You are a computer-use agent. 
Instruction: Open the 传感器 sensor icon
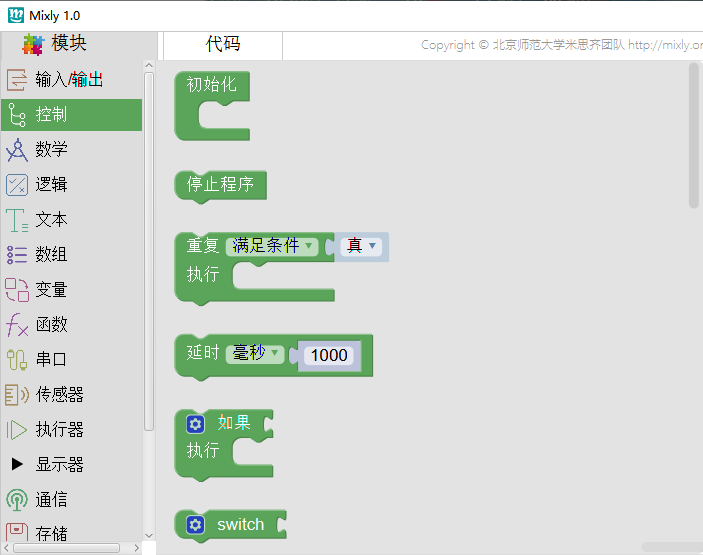(x=17, y=395)
